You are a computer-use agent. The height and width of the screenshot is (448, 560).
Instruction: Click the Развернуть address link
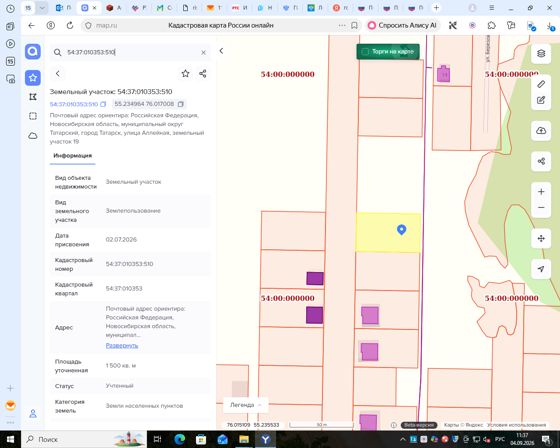tap(122, 345)
